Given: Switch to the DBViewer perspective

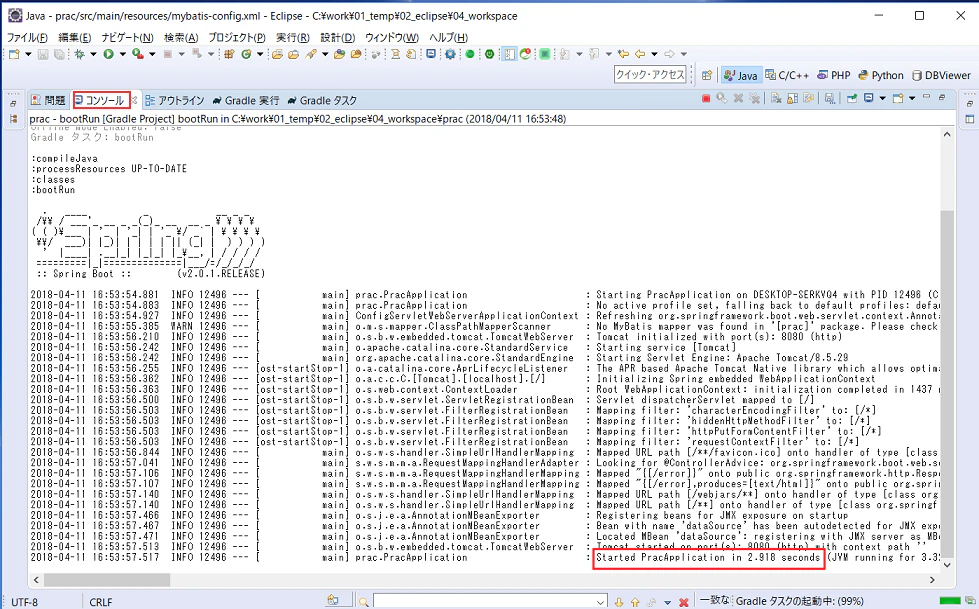Looking at the screenshot, I should (x=942, y=75).
